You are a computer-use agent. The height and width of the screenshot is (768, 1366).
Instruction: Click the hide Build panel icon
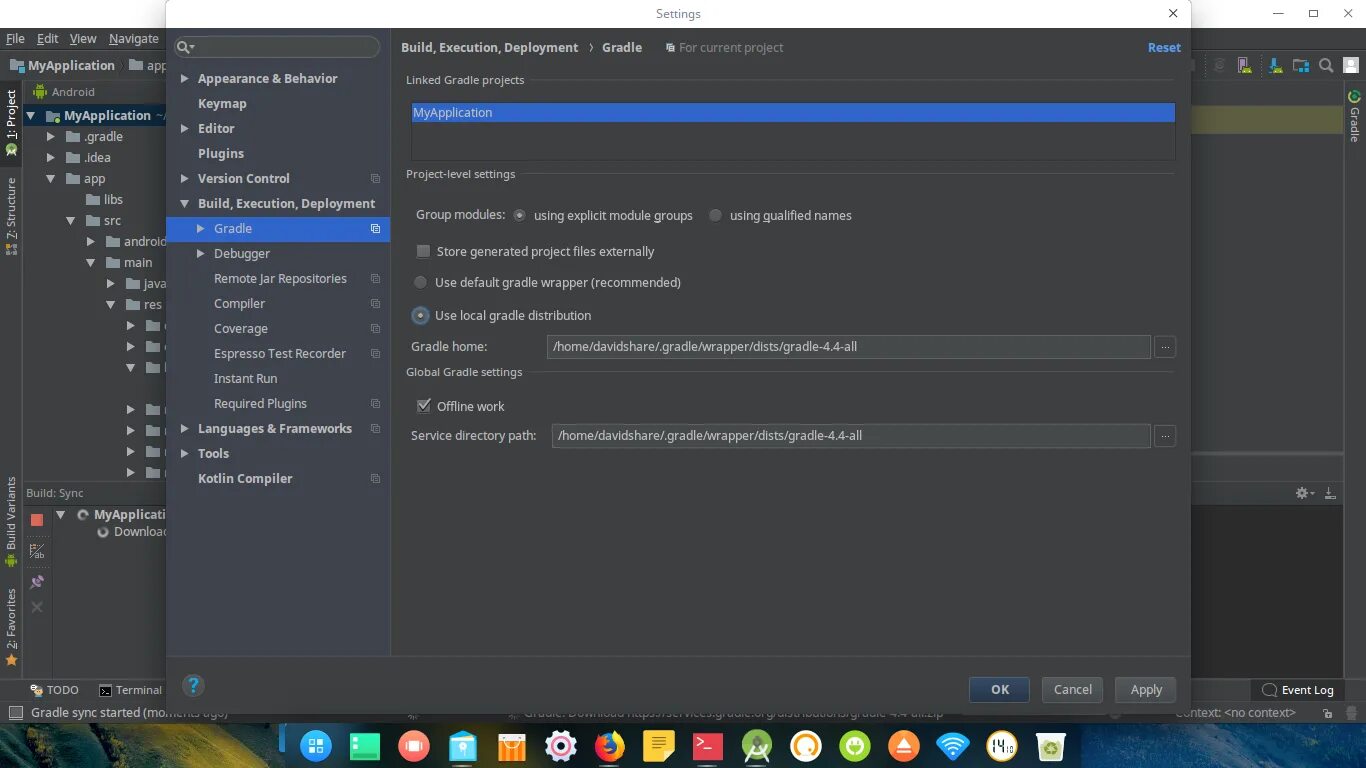click(1330, 493)
